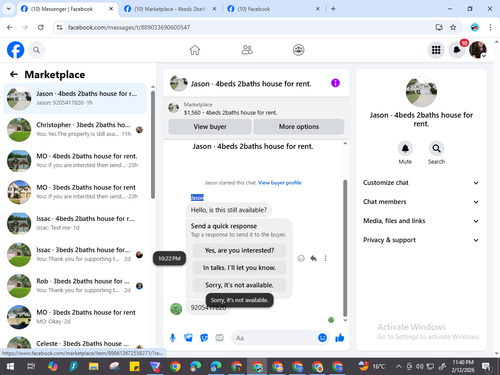The image size is (500, 375).
Task: Click the conversation messages scrollbar
Action: point(345,248)
